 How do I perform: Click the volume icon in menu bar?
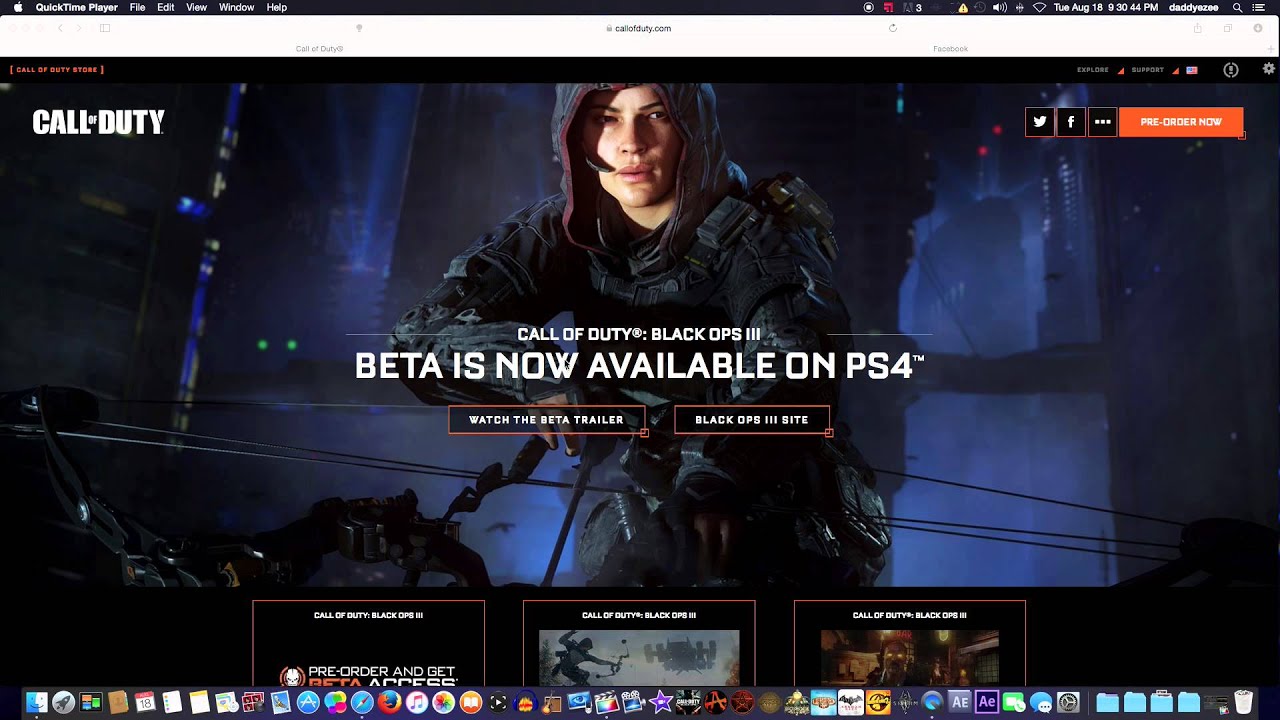coord(999,7)
